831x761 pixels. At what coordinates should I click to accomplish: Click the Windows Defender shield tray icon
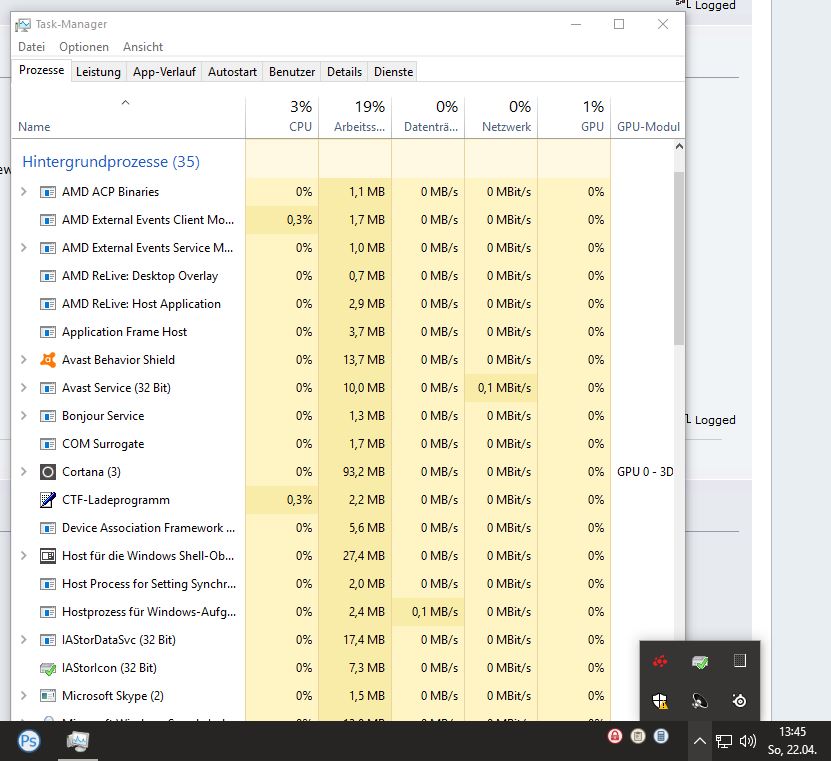tap(660, 701)
